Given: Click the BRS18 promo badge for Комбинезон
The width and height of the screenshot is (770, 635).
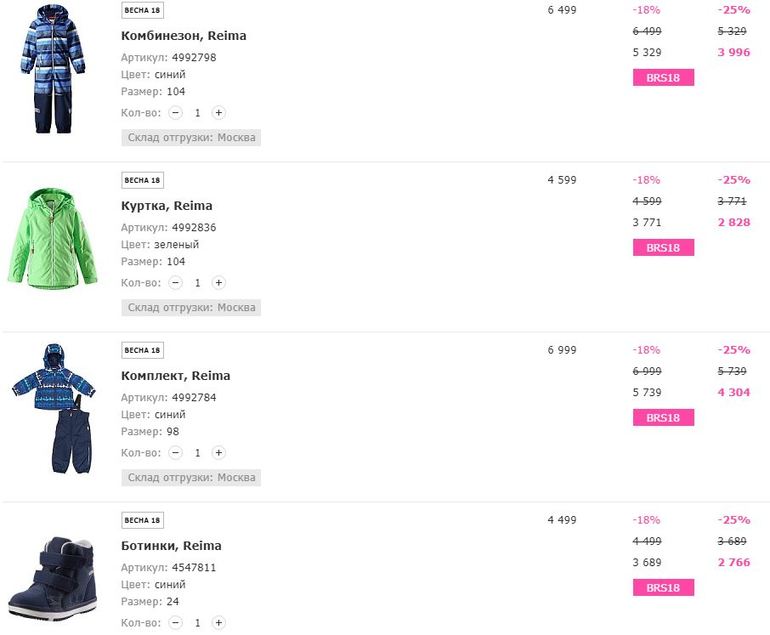Looking at the screenshot, I should point(663,77).
